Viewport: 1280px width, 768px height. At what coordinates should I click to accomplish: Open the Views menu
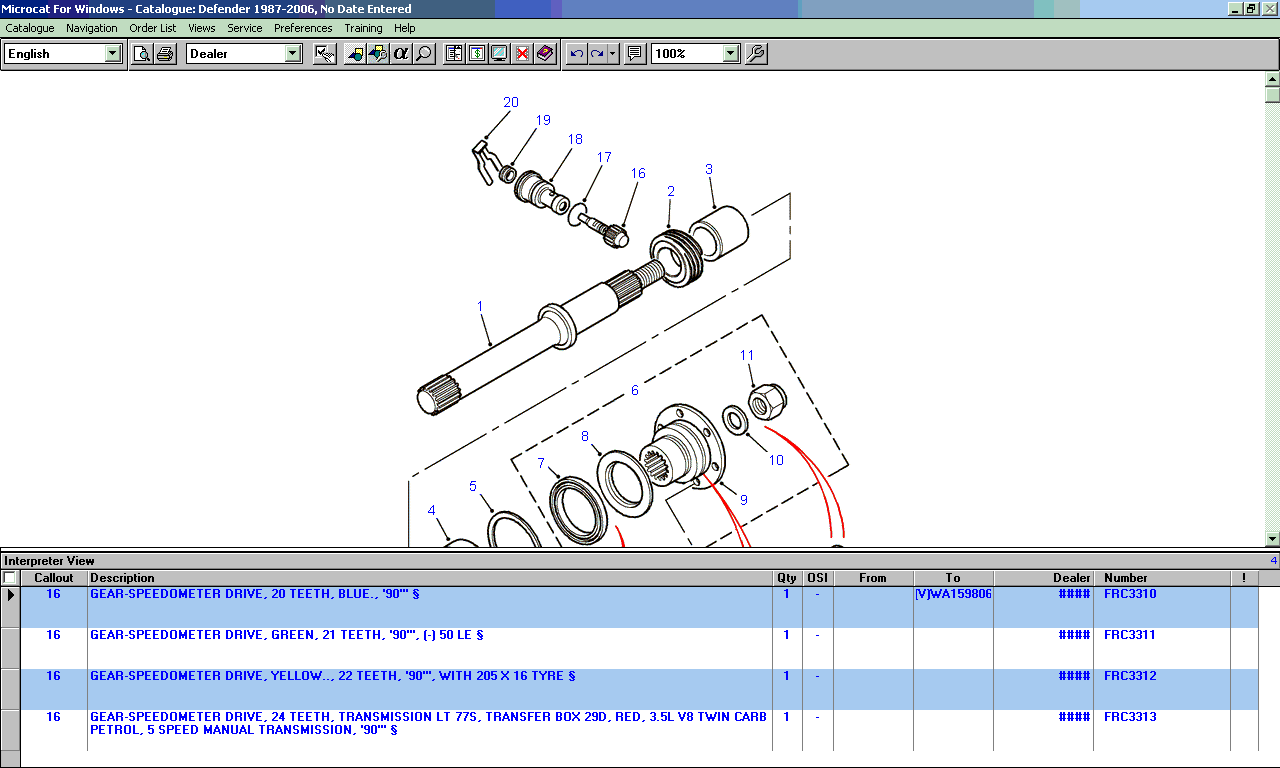click(x=202, y=28)
